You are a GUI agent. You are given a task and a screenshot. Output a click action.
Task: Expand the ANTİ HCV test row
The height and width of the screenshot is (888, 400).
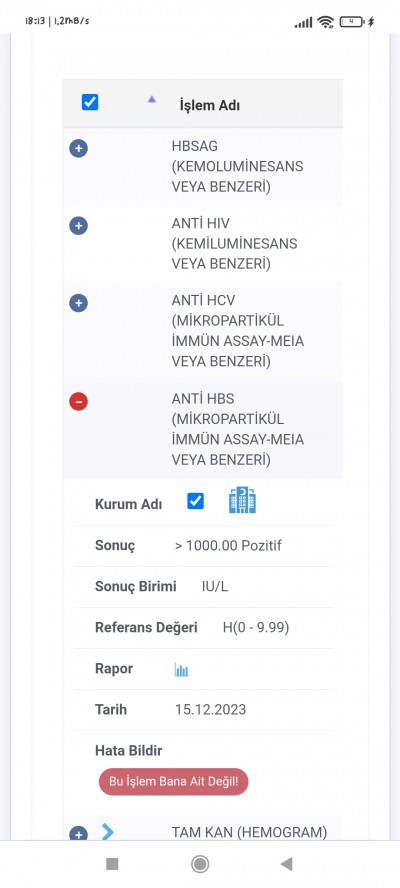tap(78, 303)
